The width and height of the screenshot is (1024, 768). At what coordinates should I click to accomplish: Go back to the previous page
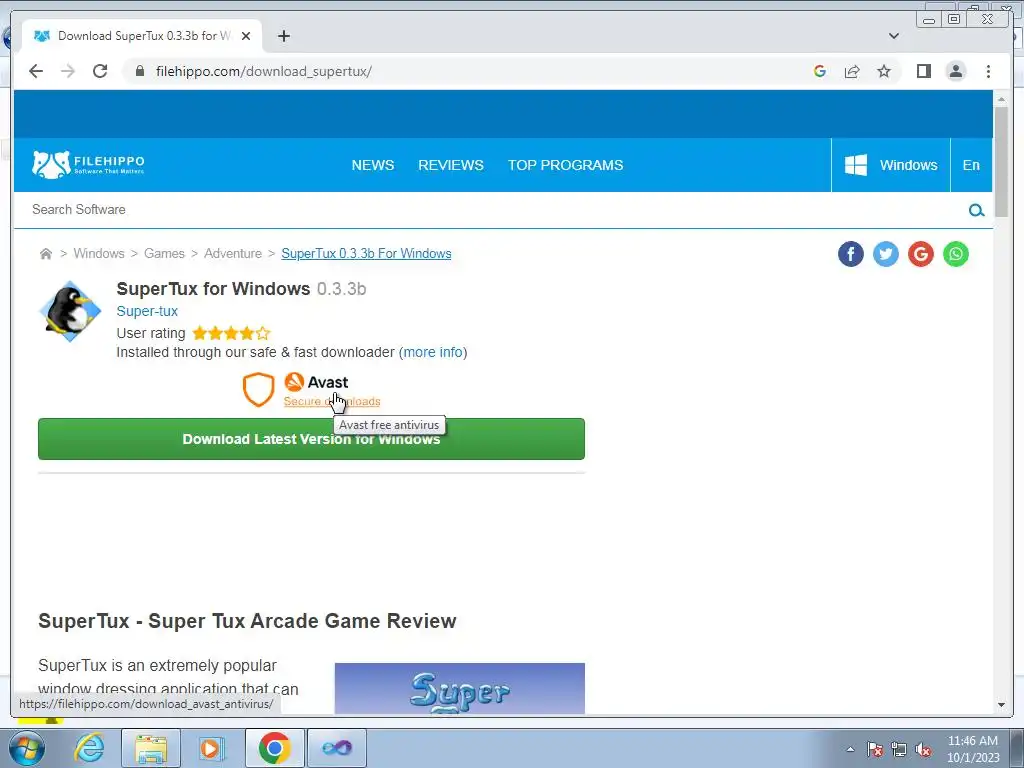(36, 71)
